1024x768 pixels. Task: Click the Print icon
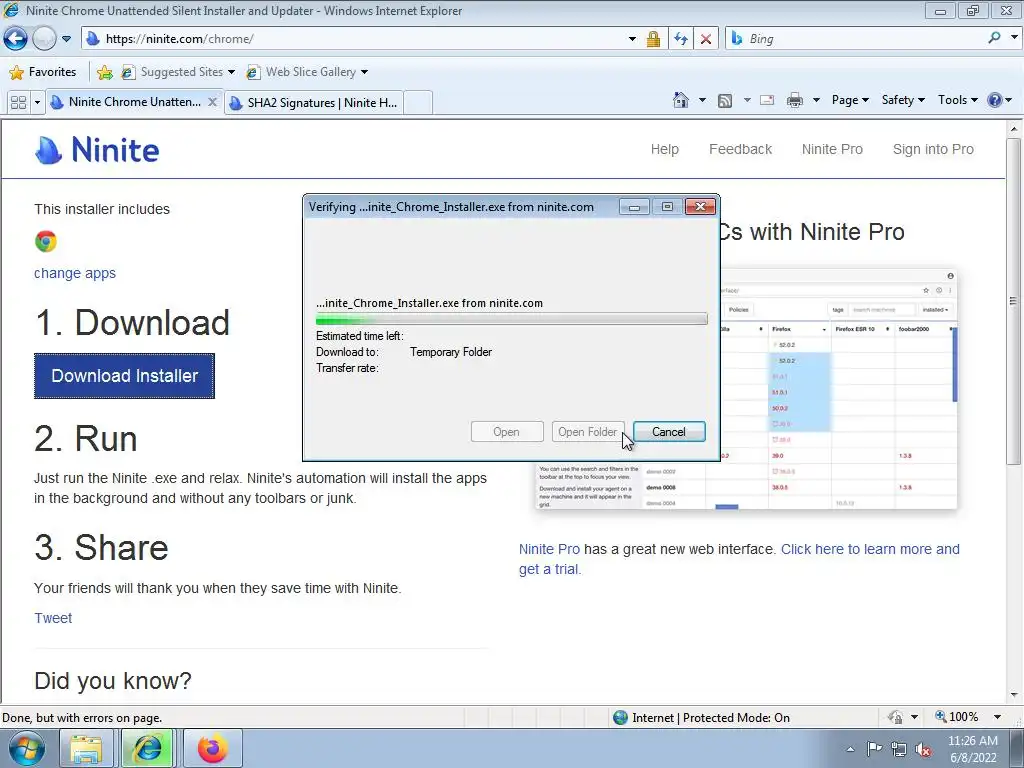[x=795, y=100]
